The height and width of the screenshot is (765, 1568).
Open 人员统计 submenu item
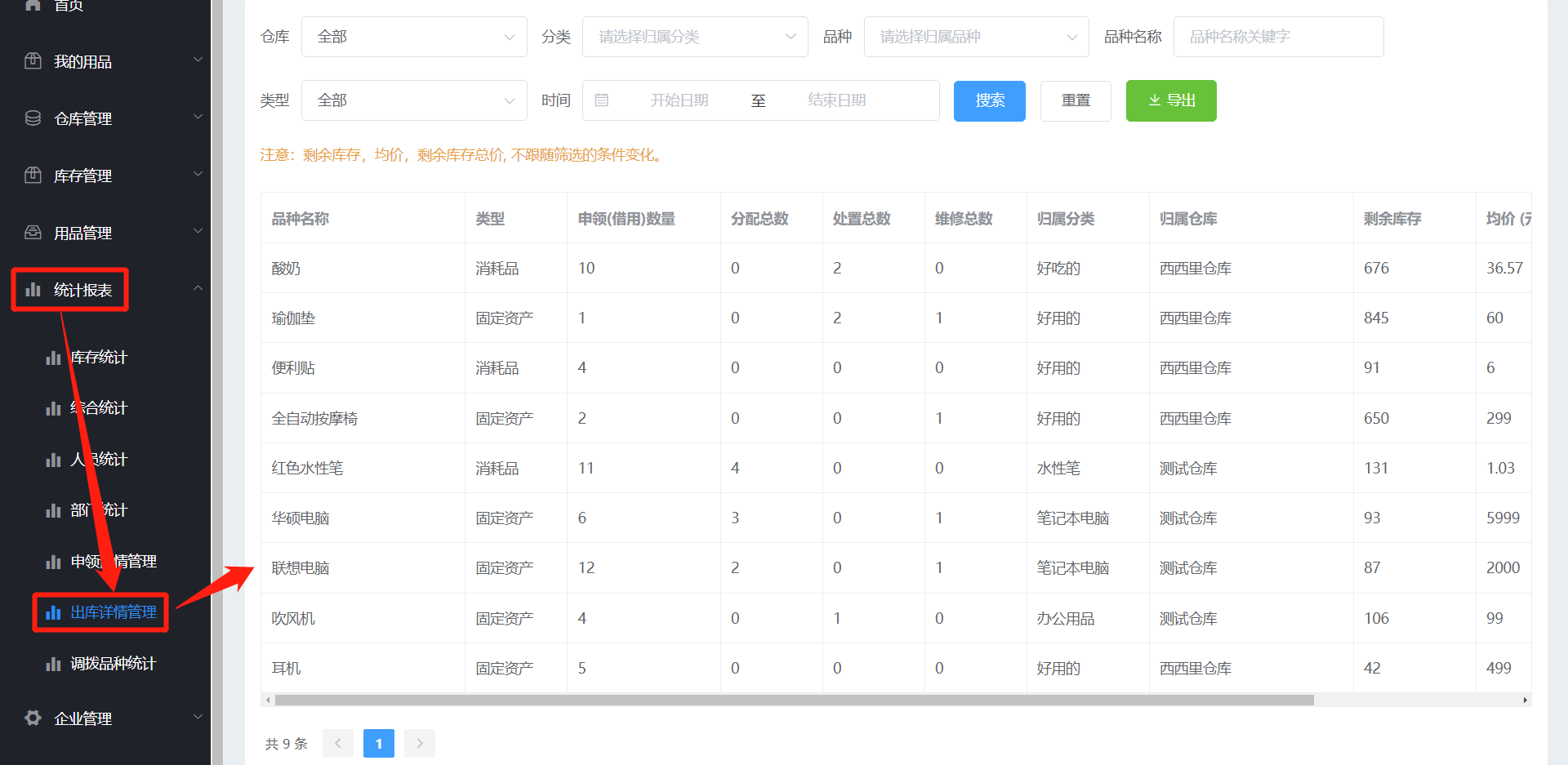pyautogui.click(x=99, y=460)
